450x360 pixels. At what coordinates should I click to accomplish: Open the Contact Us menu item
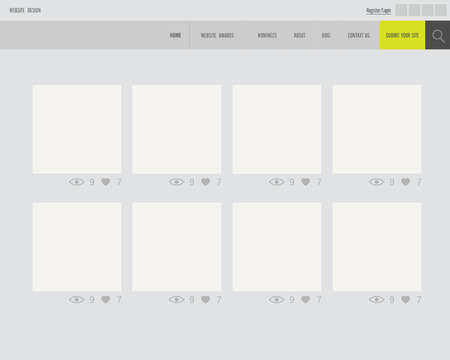(359, 35)
